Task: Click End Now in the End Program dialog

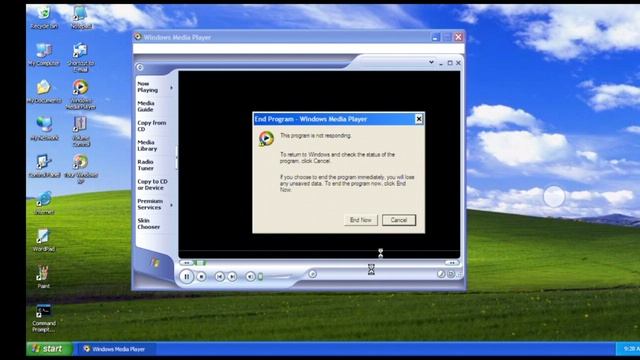Action: [361, 220]
